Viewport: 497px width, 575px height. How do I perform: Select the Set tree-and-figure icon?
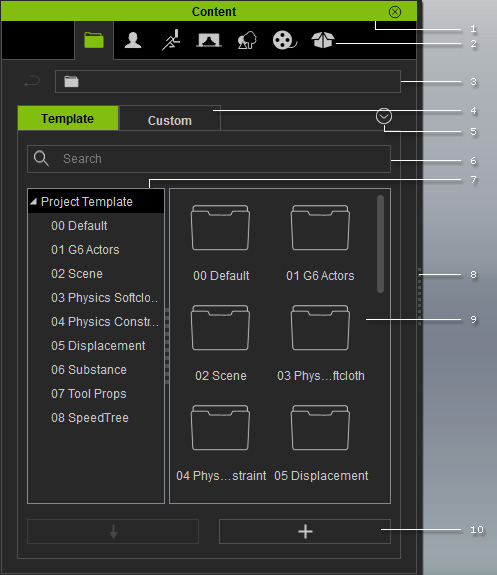[x=247, y=40]
